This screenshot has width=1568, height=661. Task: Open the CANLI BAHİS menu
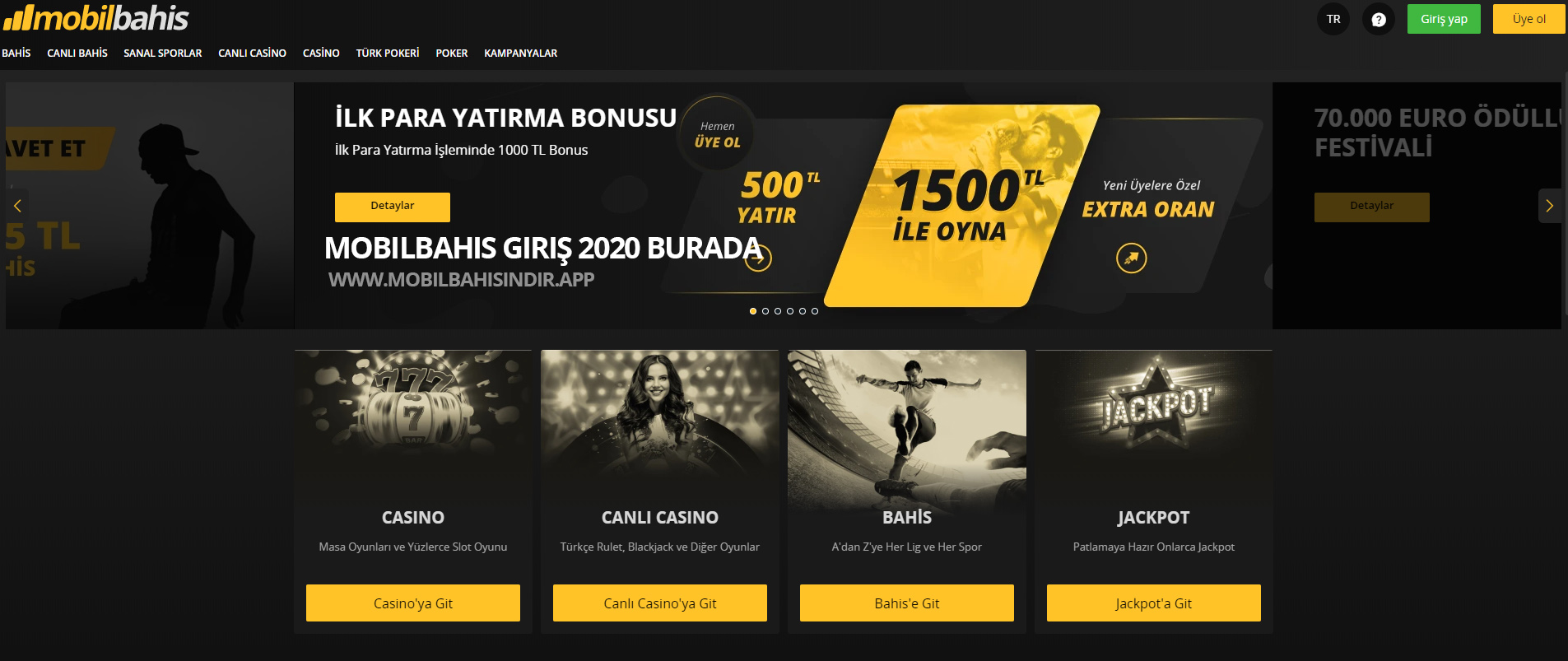coord(77,53)
